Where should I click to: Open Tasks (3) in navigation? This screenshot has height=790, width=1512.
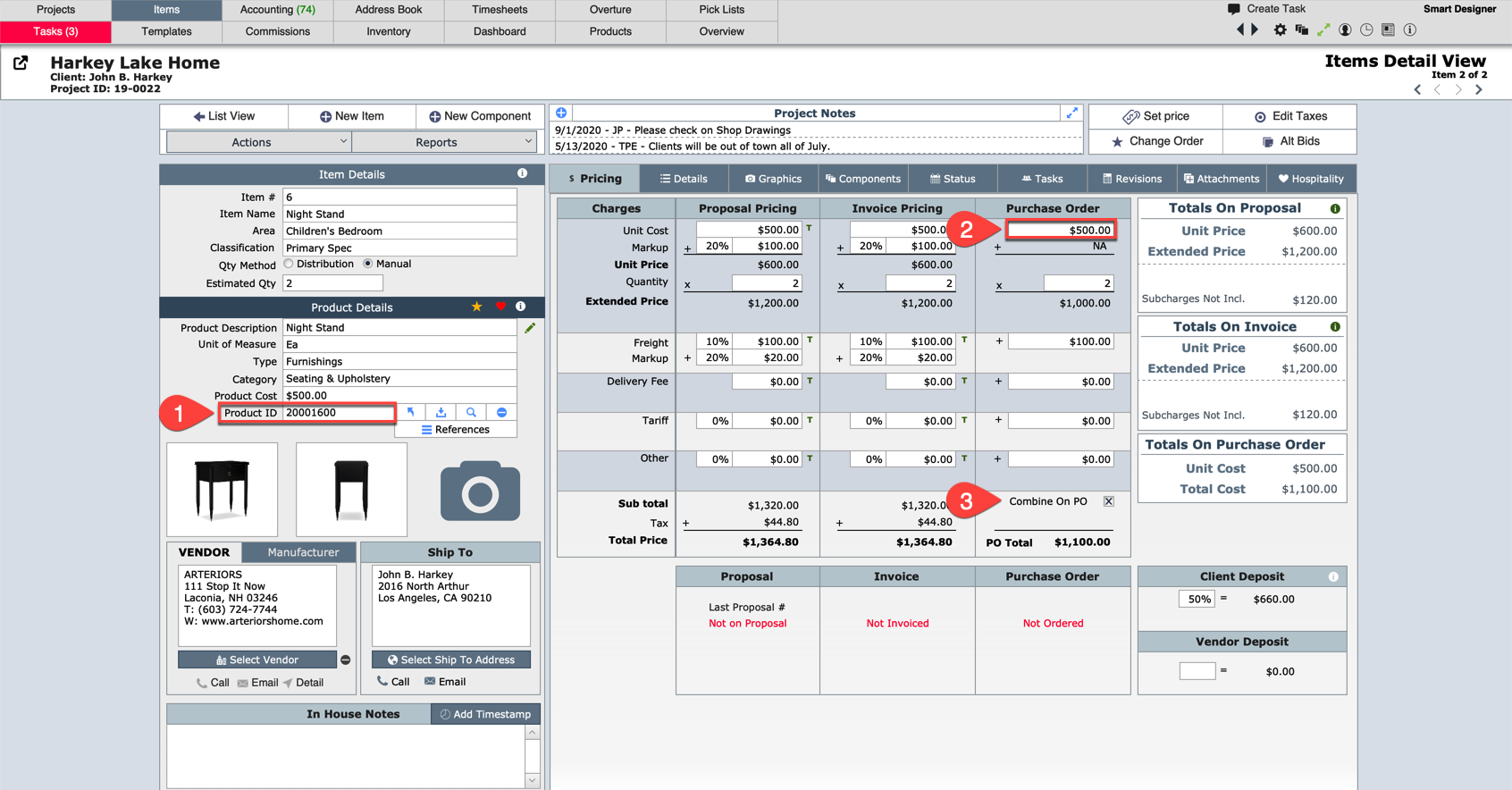[55, 31]
